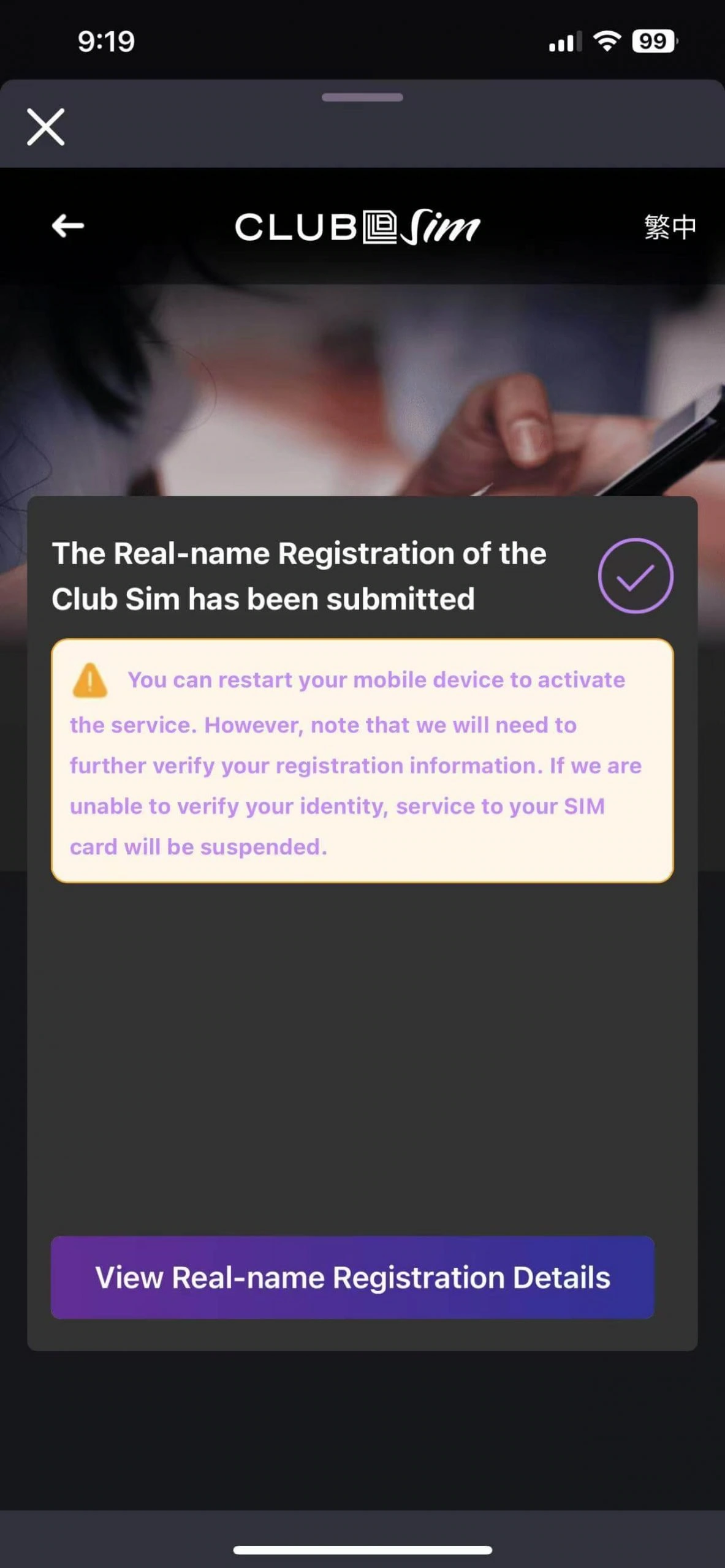The width and height of the screenshot is (725, 1568).
Task: Tap the sheet grabber handle at top
Action: tap(362, 97)
